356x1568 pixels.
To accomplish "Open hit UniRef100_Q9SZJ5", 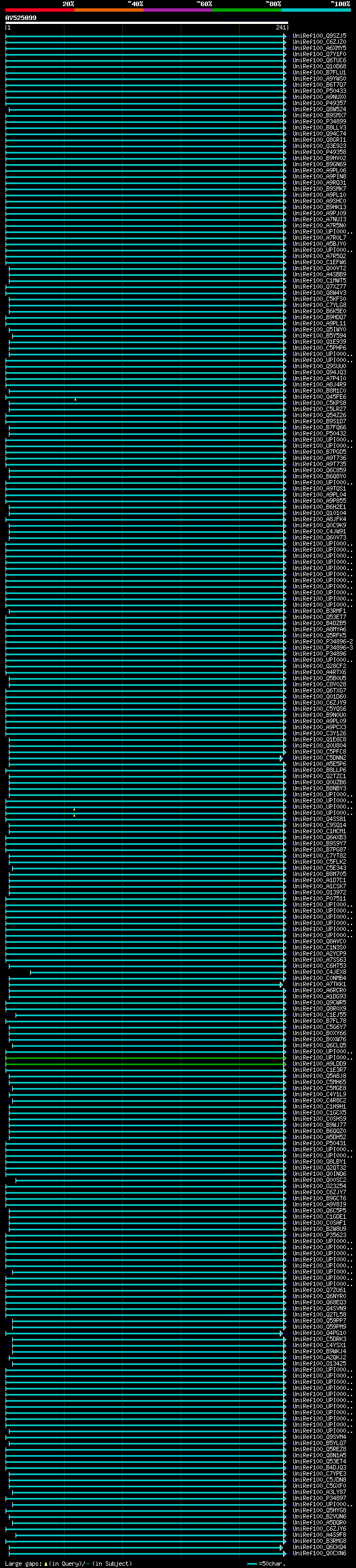I will 319,36.
